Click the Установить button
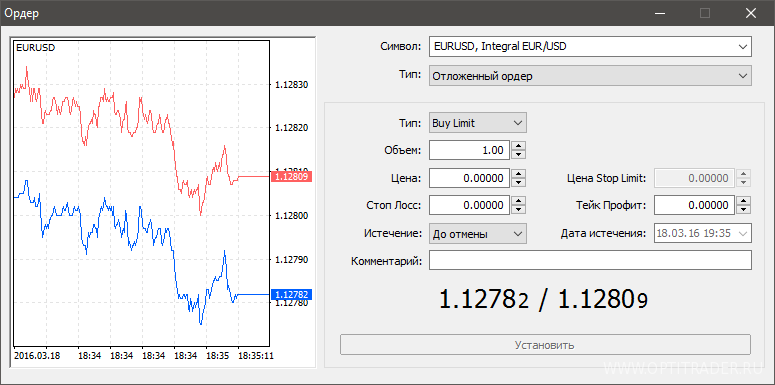The height and width of the screenshot is (385, 775). pyautogui.click(x=545, y=344)
